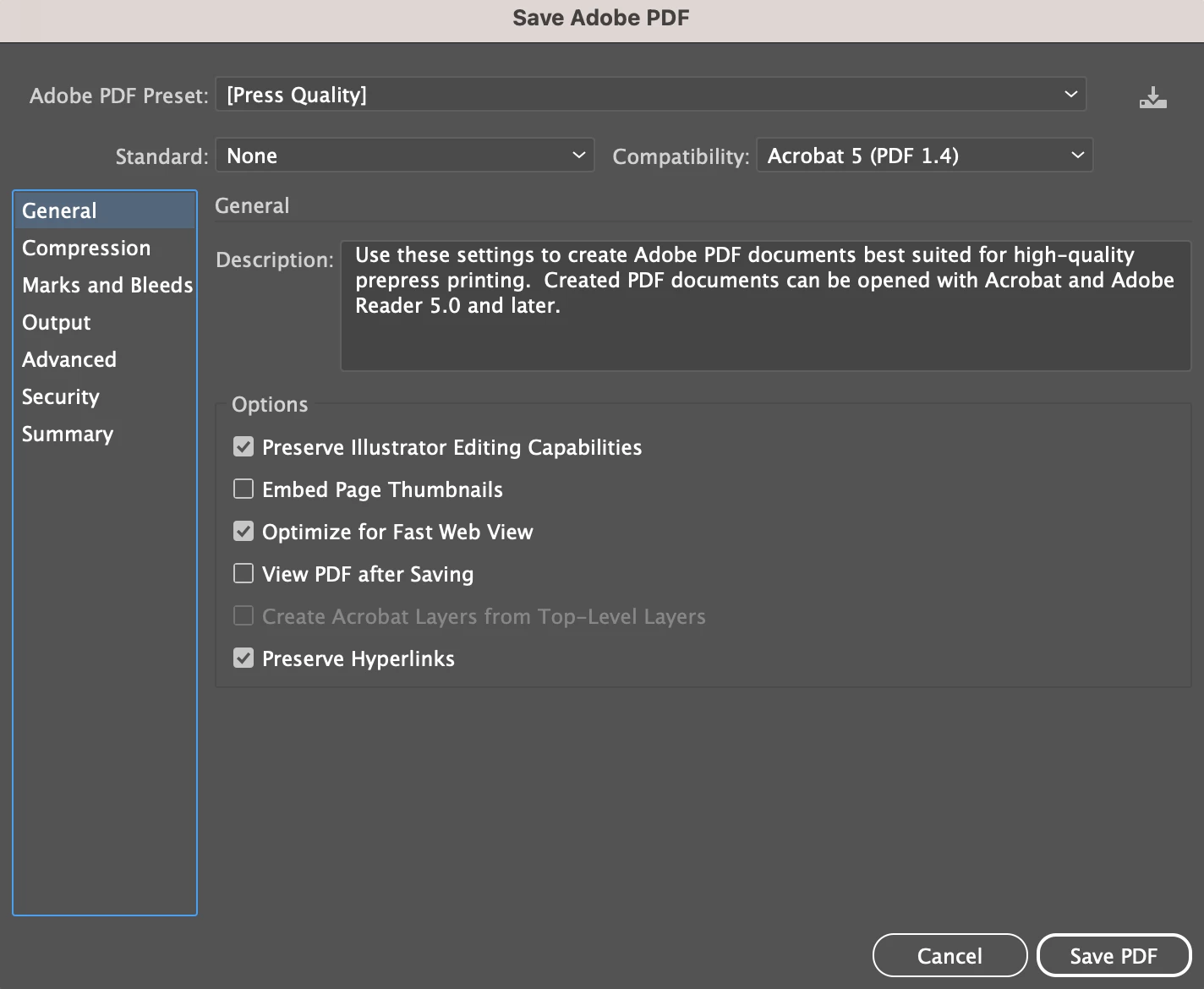Select the General category in sidebar
Viewport: 1204px width, 989px height.
[x=105, y=210]
